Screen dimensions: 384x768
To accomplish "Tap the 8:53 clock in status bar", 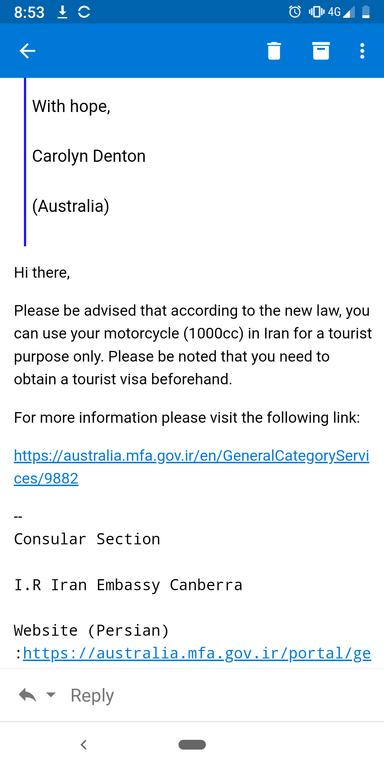I will 29,12.
